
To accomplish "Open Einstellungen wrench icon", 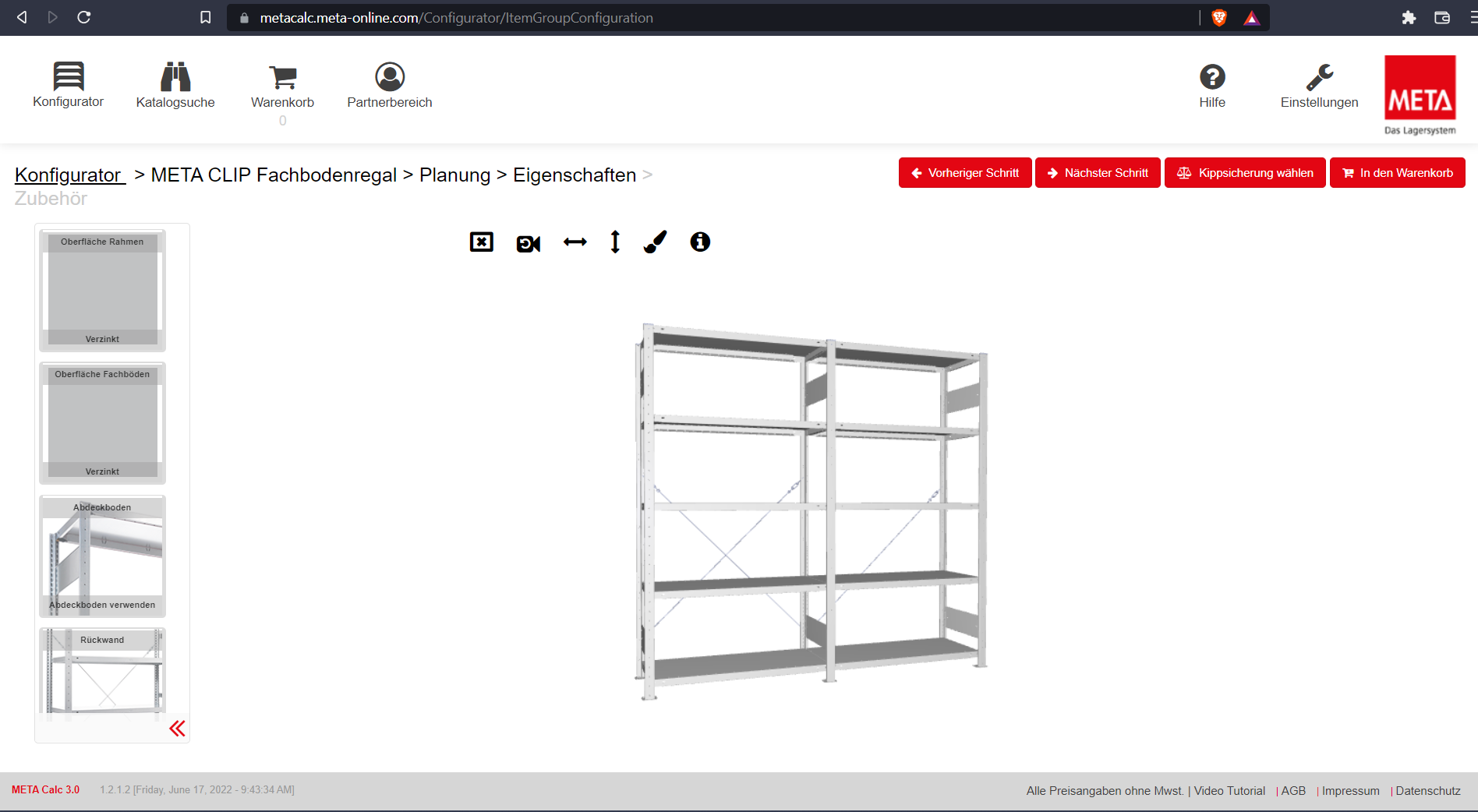I will pos(1320,76).
